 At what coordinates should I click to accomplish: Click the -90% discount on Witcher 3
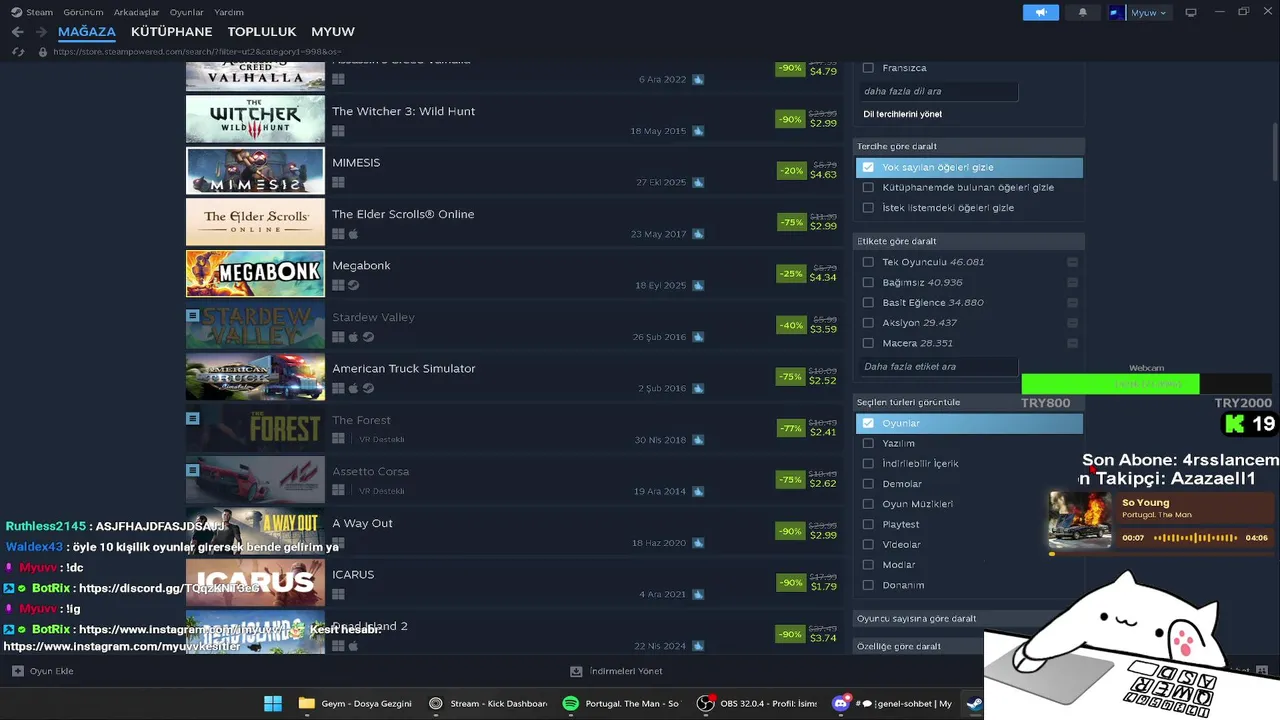[791, 119]
